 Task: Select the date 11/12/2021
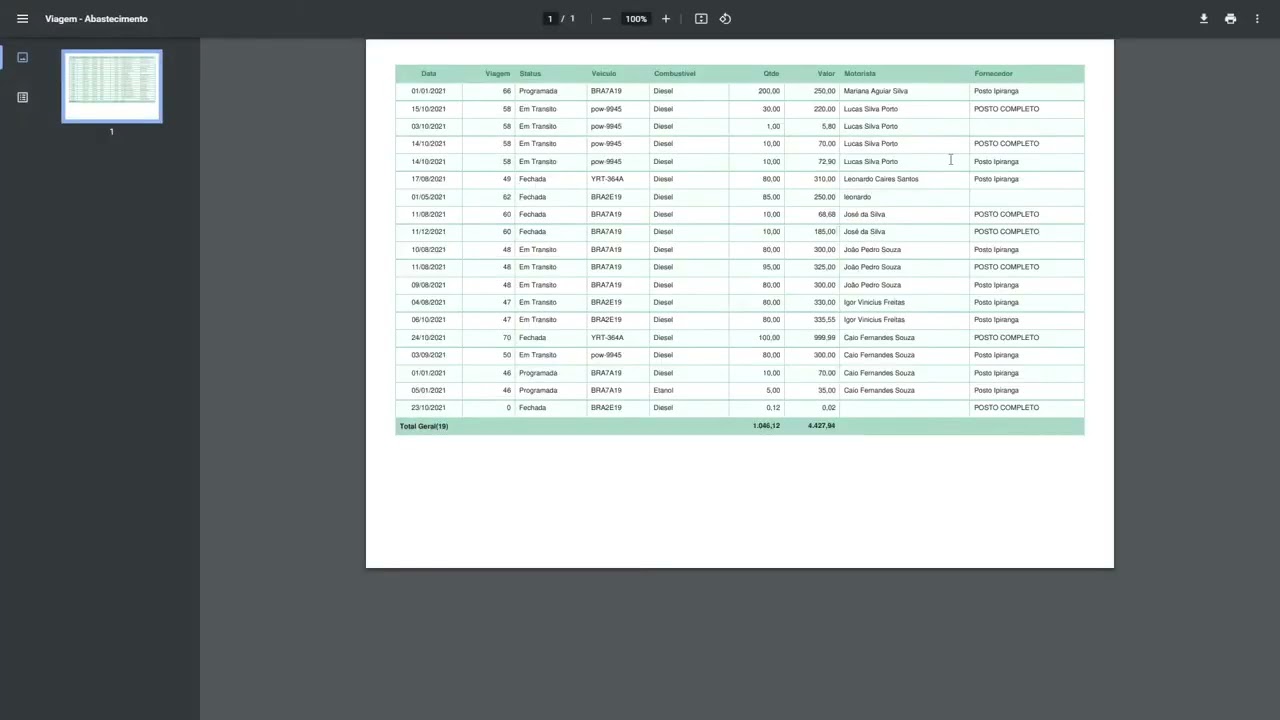429,232
